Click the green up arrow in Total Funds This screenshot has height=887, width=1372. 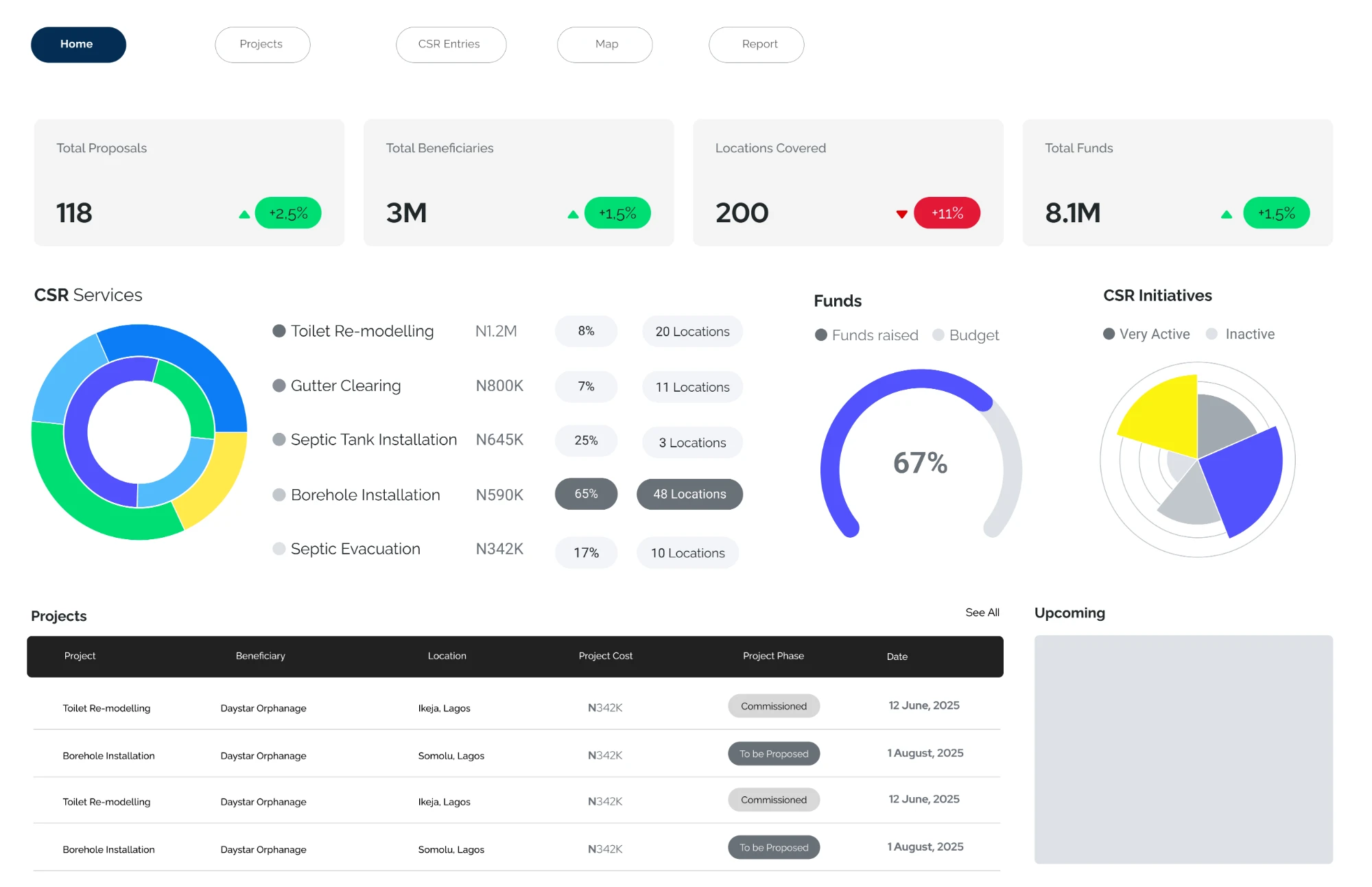[x=1227, y=215]
